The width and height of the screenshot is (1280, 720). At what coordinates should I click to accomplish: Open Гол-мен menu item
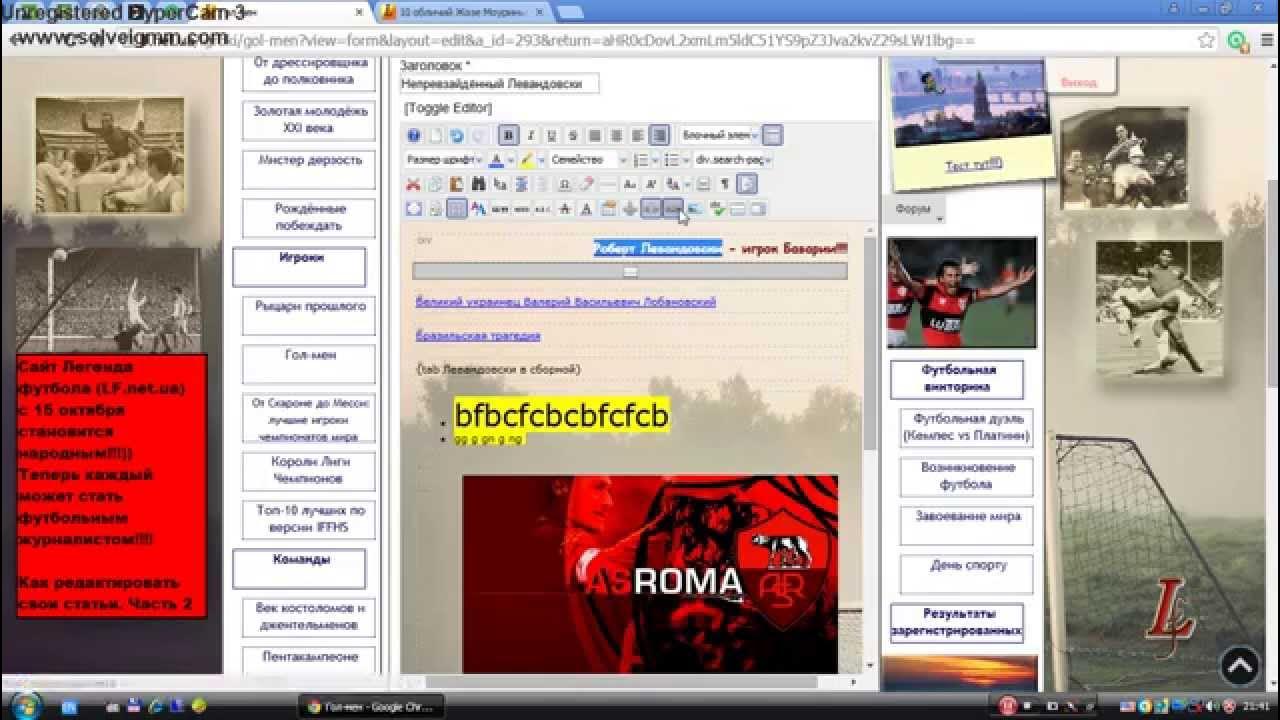tap(310, 363)
